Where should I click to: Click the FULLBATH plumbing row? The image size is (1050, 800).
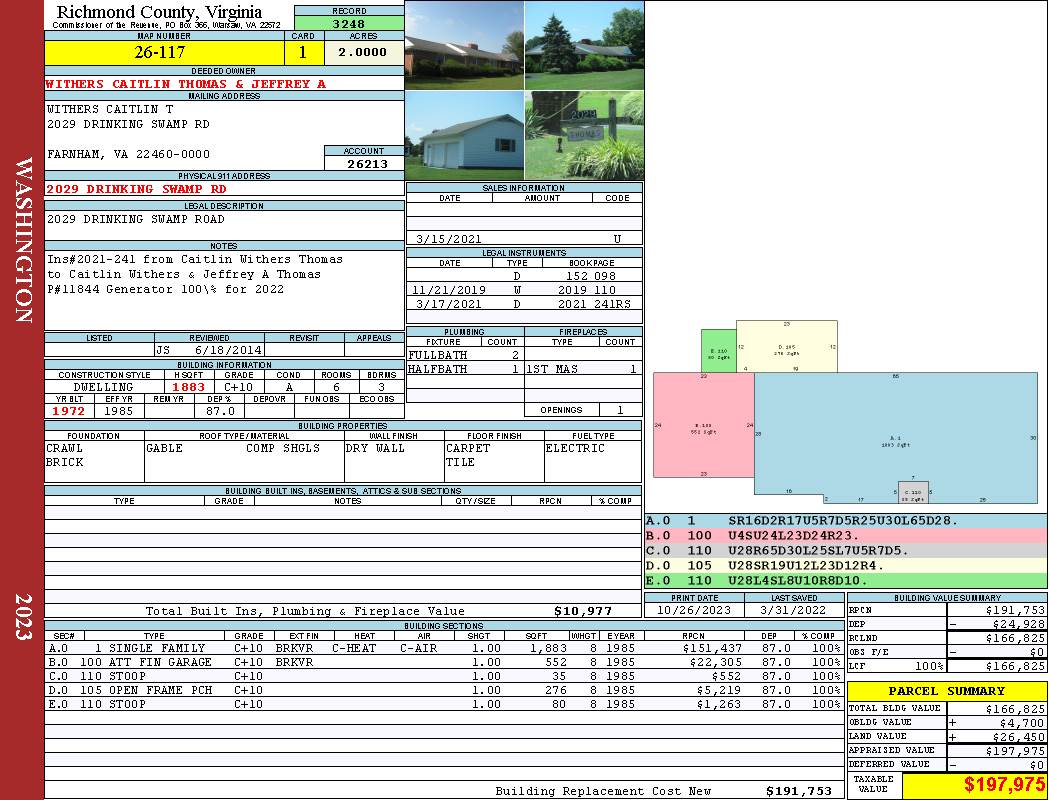(x=465, y=355)
